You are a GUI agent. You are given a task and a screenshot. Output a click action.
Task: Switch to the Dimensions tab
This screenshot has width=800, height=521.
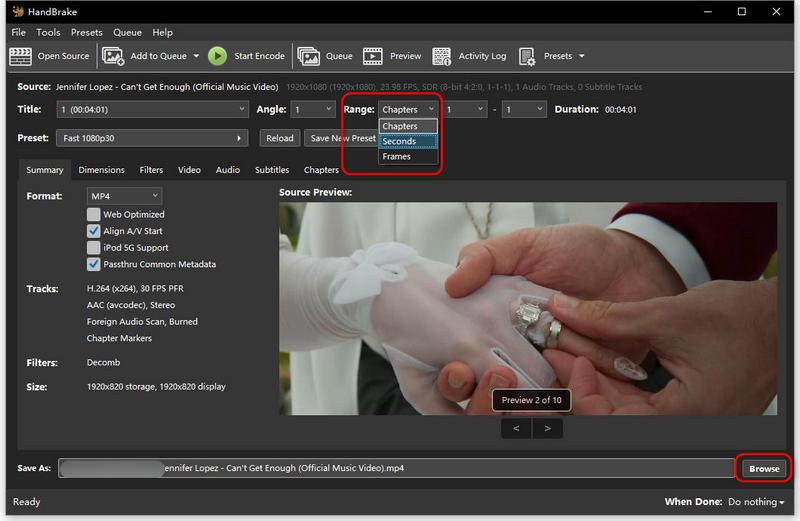(101, 170)
